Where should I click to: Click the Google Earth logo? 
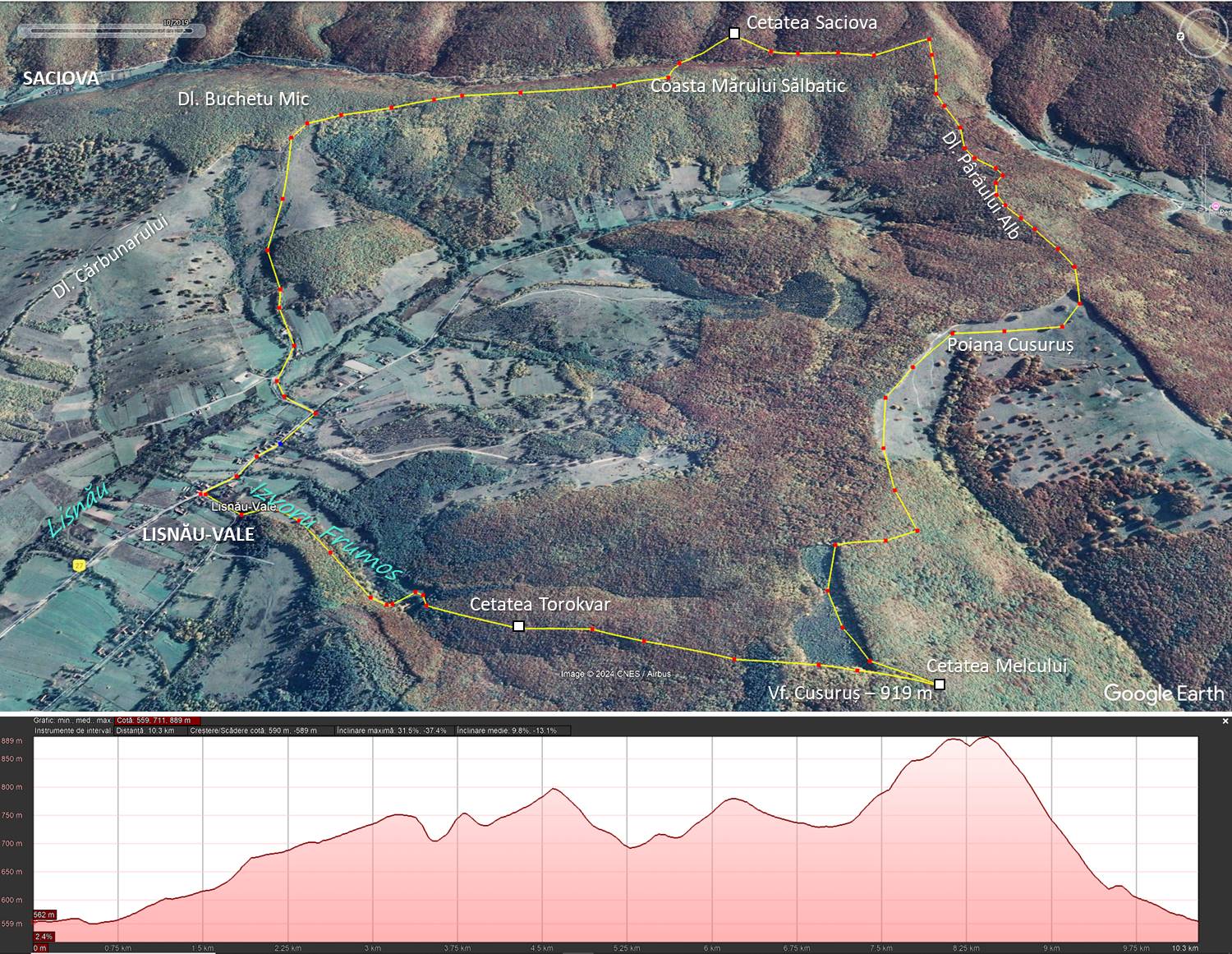pos(1163,694)
